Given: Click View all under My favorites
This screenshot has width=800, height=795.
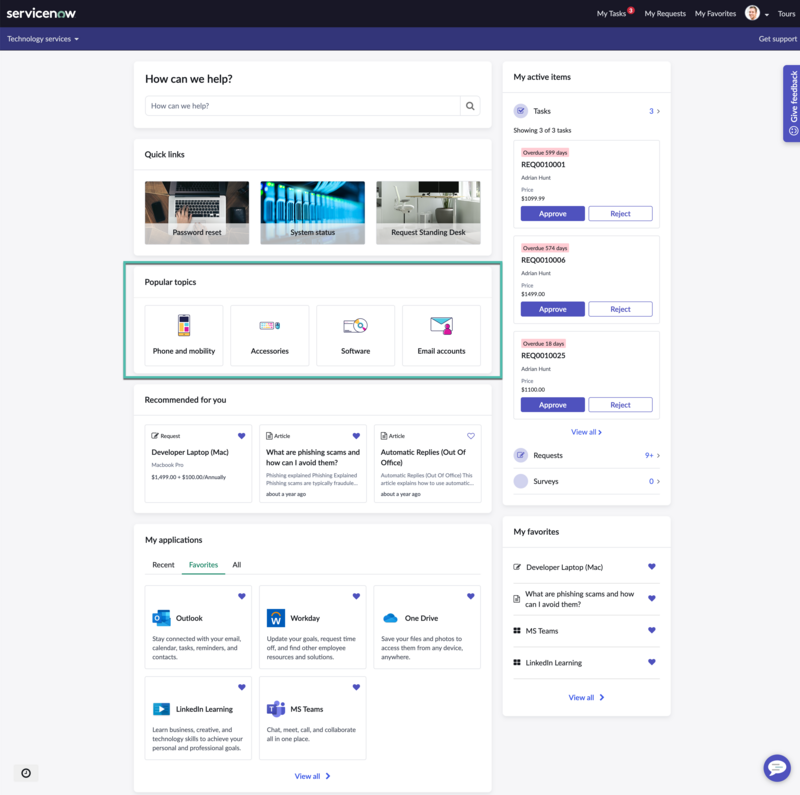Looking at the screenshot, I should click(x=586, y=698).
